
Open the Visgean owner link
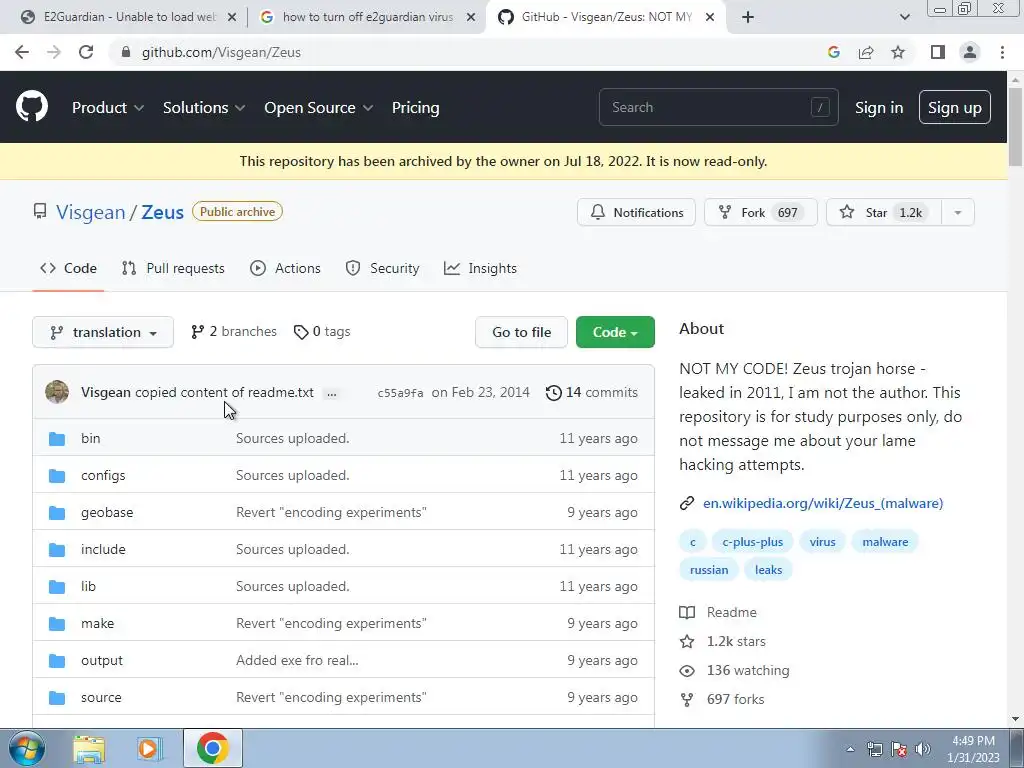90,212
